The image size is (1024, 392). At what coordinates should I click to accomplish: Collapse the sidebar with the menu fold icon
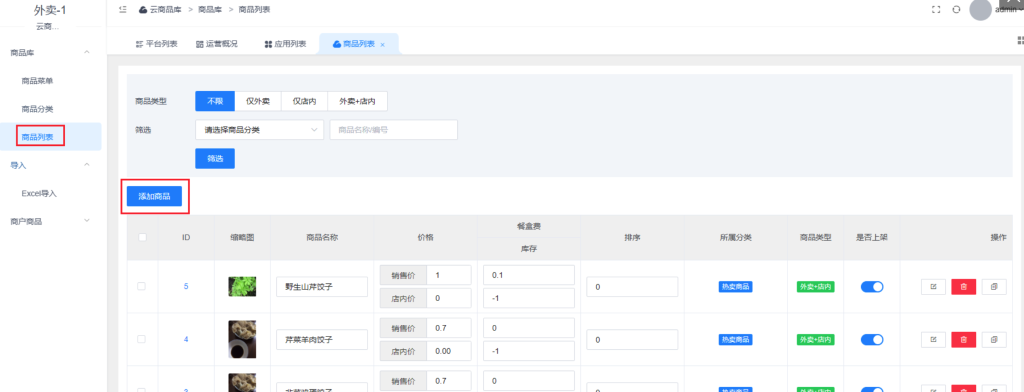coord(123,9)
